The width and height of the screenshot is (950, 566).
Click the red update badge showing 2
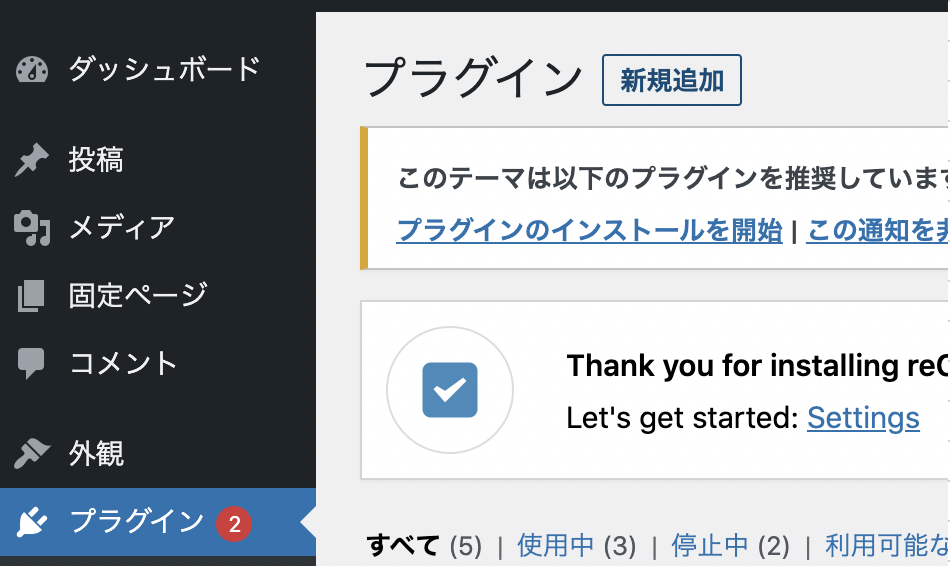click(234, 523)
